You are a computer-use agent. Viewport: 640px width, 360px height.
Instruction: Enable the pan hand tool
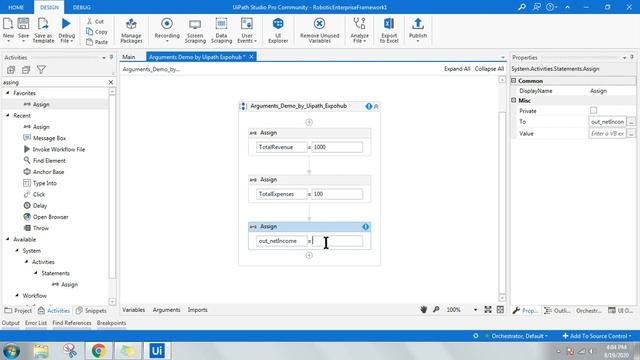click(x=424, y=310)
